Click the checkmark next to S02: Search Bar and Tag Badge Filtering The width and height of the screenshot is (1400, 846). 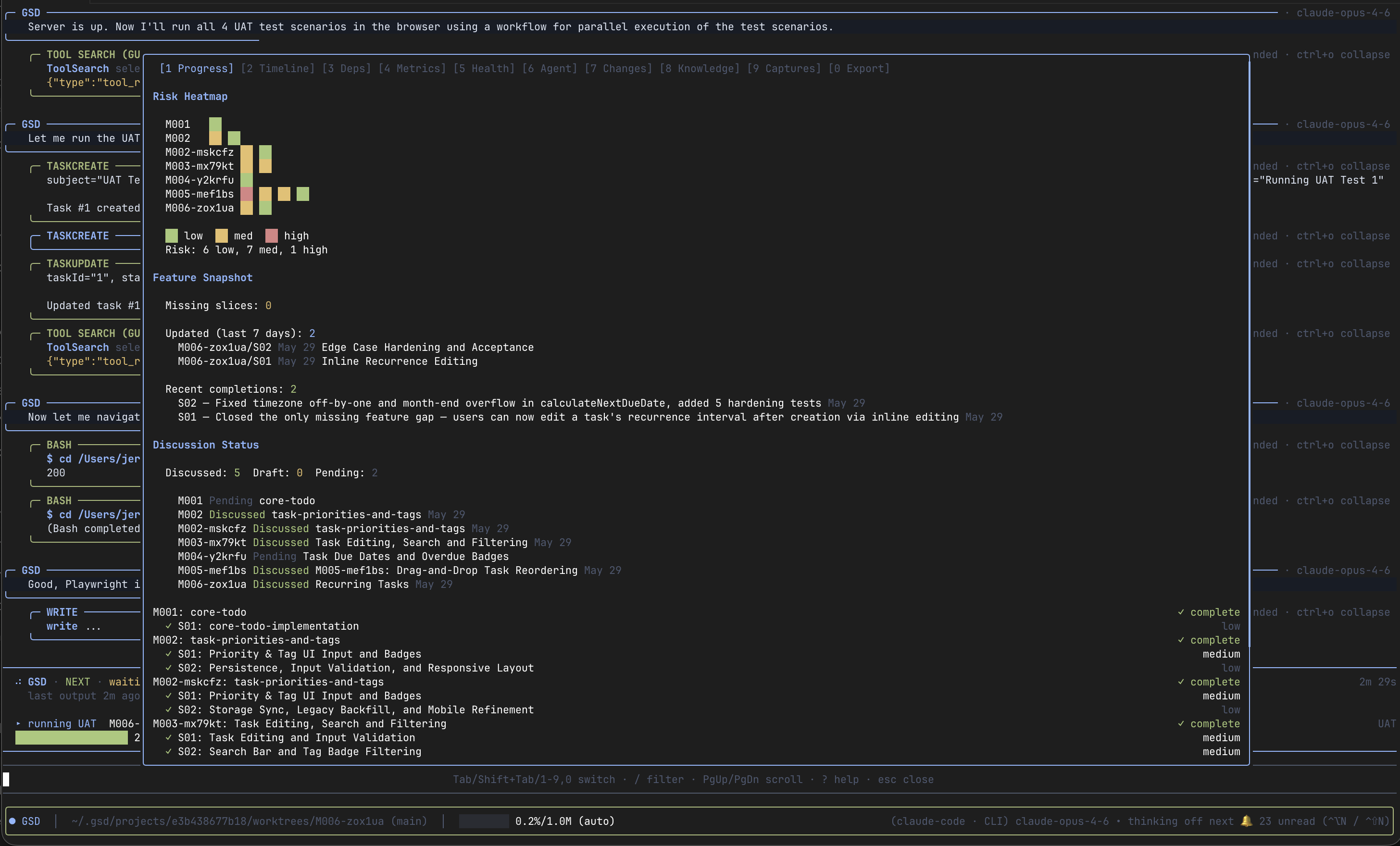pyautogui.click(x=168, y=752)
